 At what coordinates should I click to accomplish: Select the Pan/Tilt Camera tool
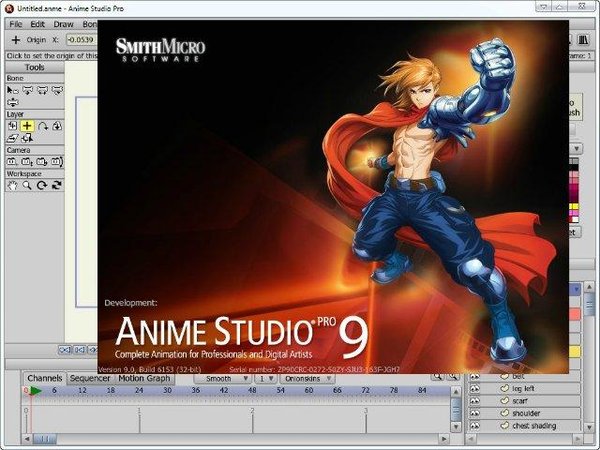point(57,162)
